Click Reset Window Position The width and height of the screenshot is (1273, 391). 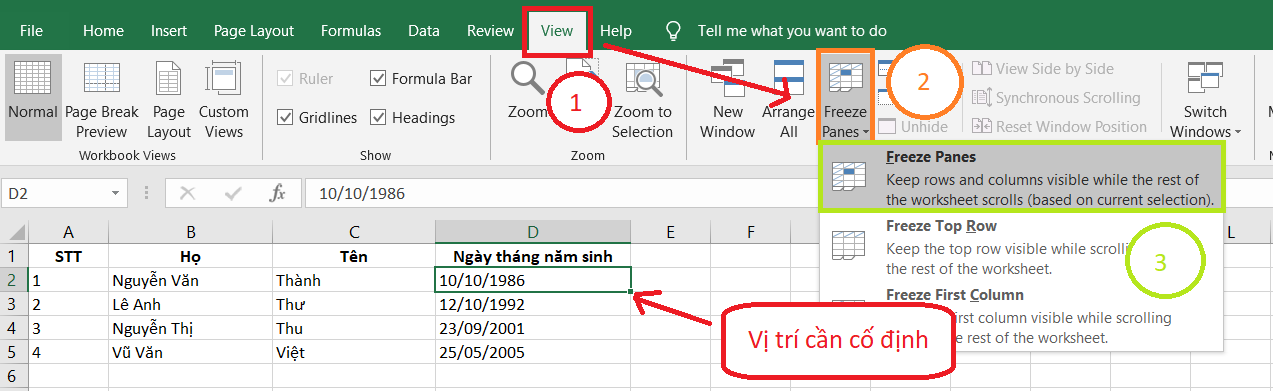(1059, 127)
